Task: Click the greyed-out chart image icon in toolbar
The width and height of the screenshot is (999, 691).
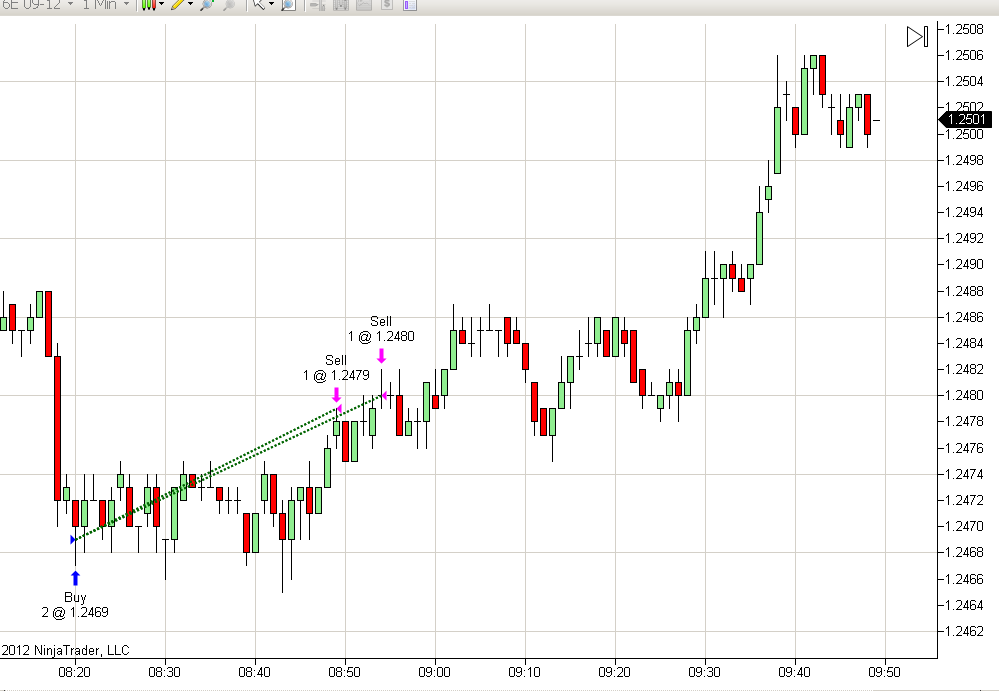Action: pos(364,4)
